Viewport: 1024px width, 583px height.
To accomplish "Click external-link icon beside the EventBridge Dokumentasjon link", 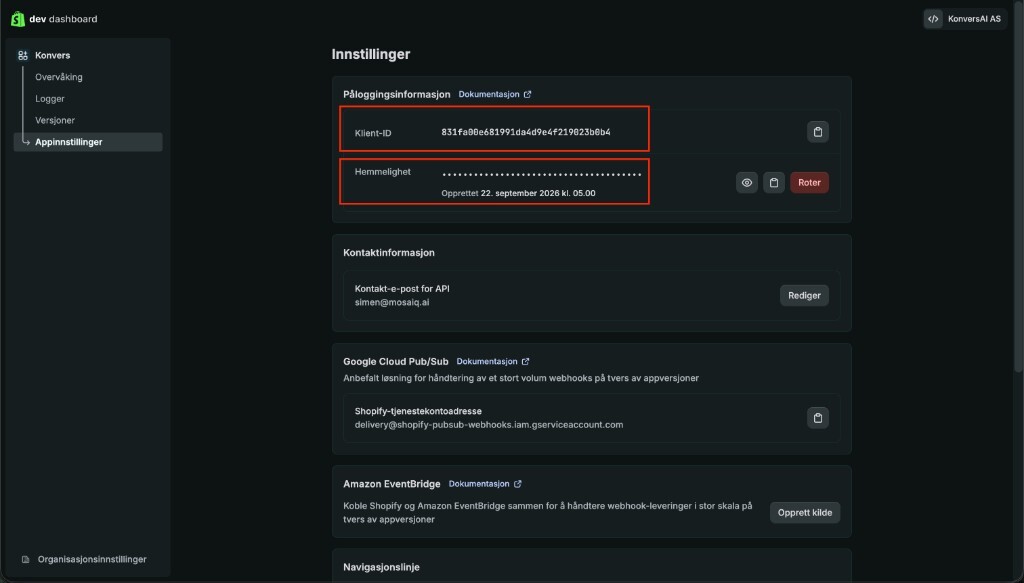I will tap(518, 484).
